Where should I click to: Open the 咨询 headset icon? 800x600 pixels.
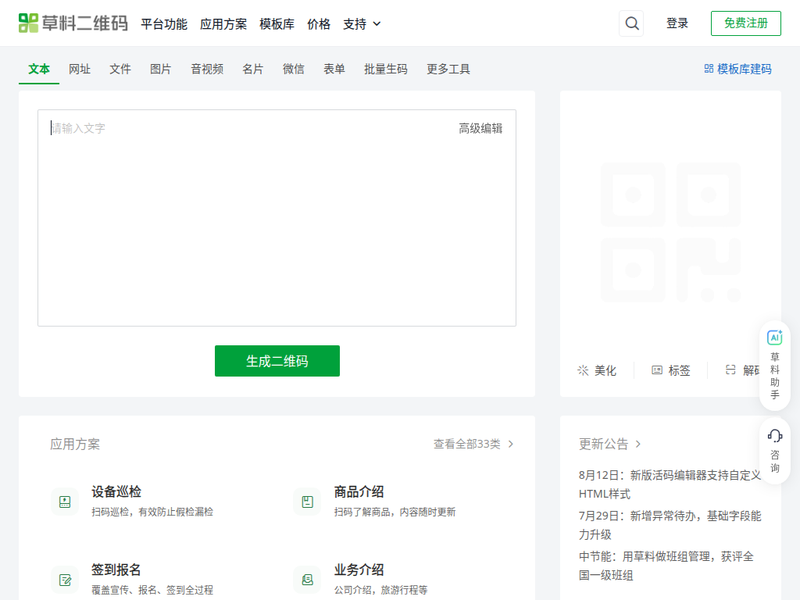(774, 436)
